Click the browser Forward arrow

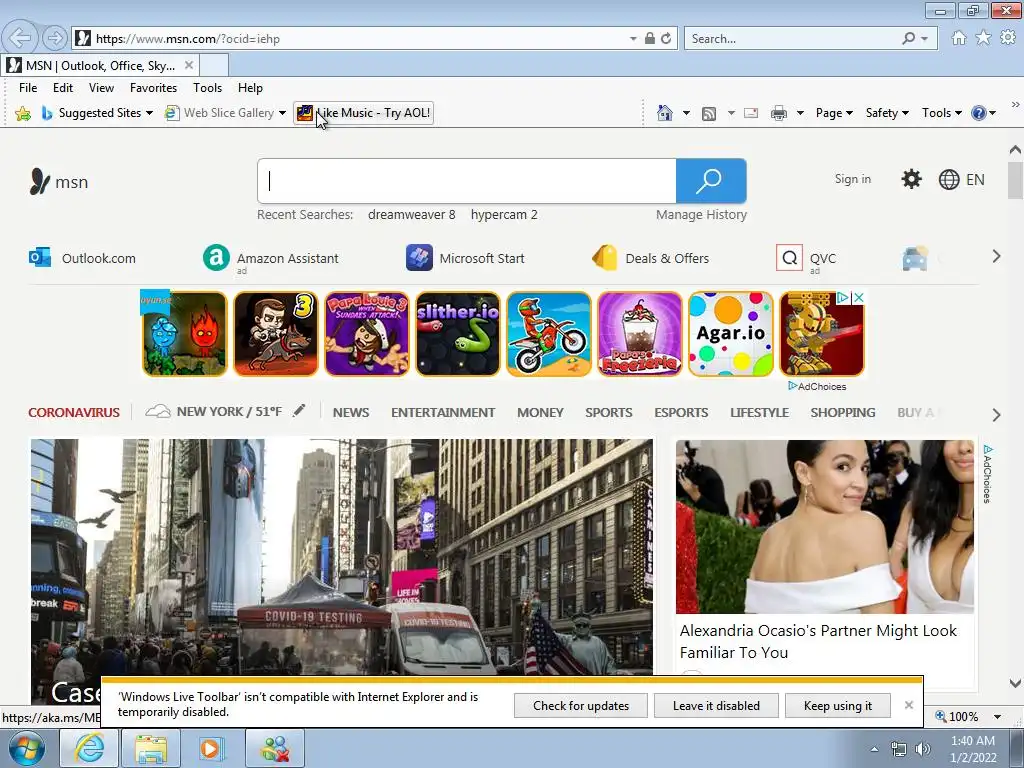[55, 38]
